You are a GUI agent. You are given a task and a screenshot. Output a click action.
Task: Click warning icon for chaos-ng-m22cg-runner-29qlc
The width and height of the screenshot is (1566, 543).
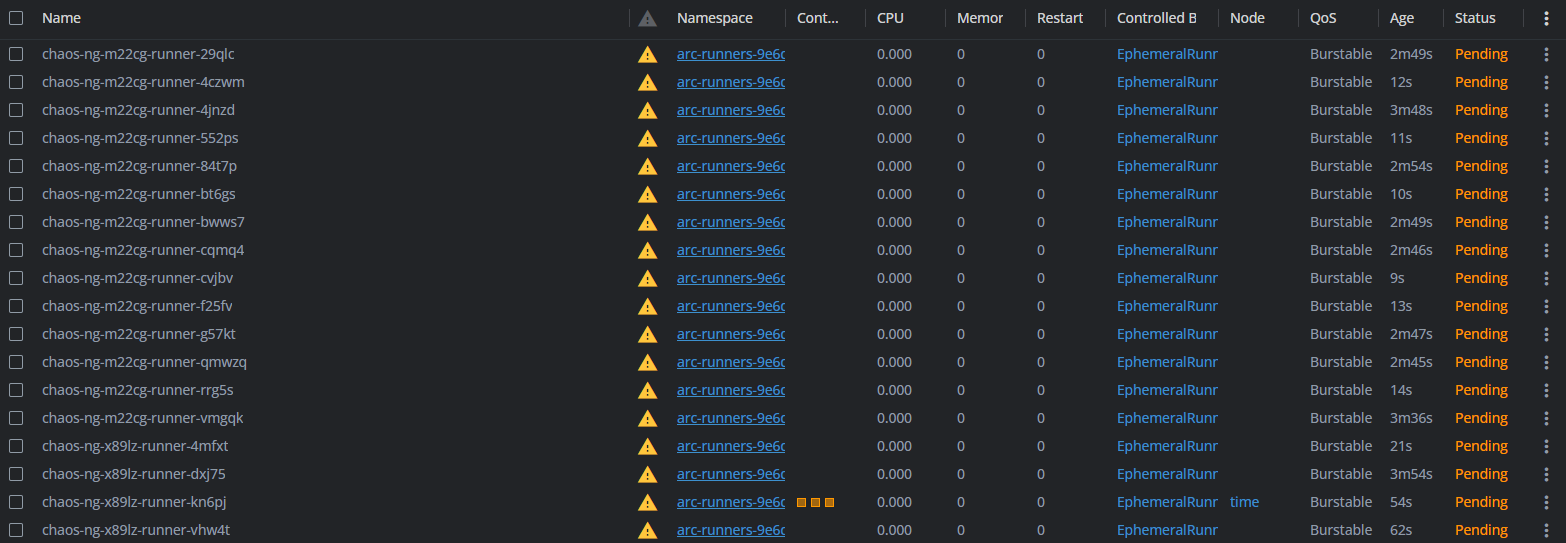pos(648,54)
